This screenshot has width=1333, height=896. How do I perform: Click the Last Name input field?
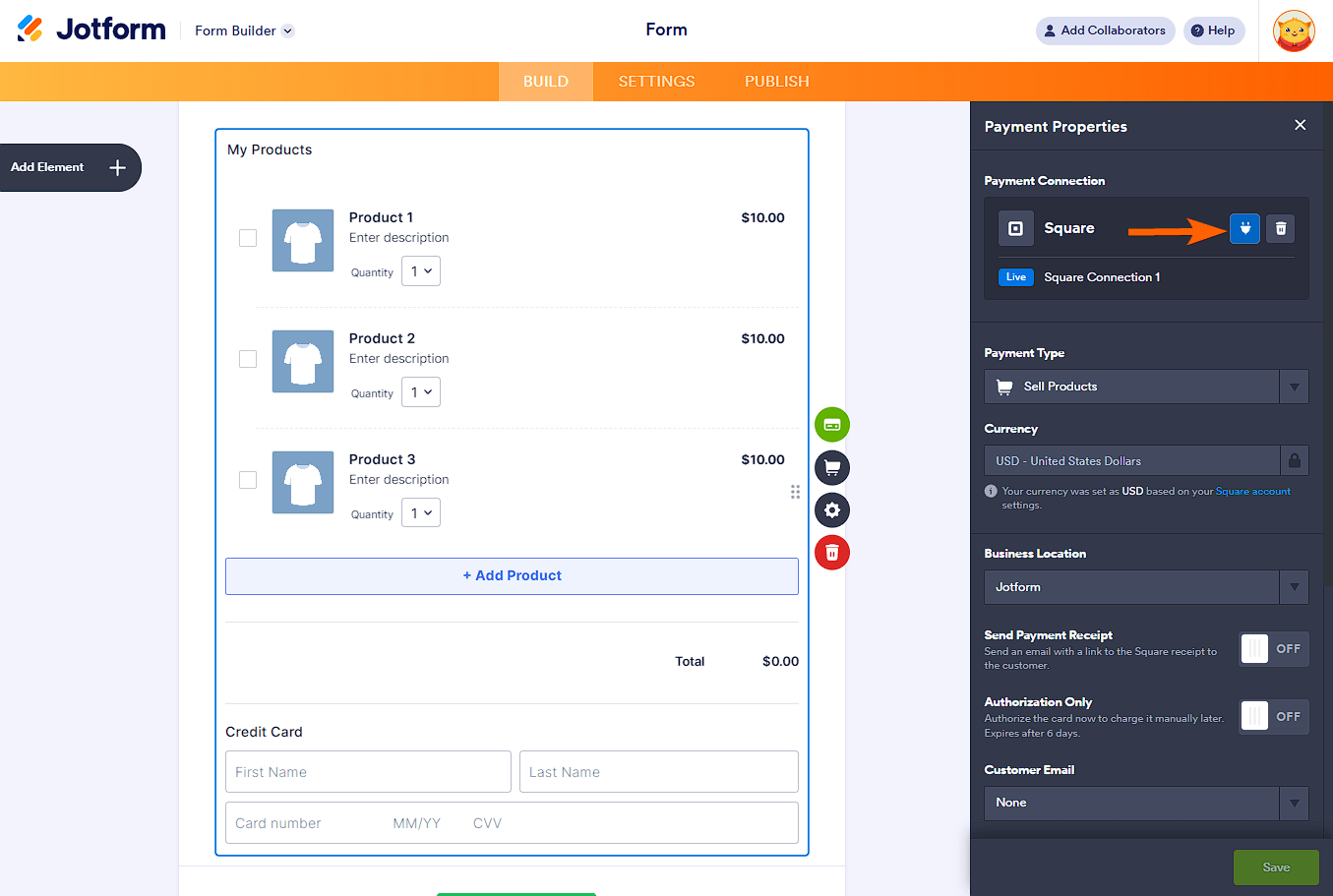(659, 772)
